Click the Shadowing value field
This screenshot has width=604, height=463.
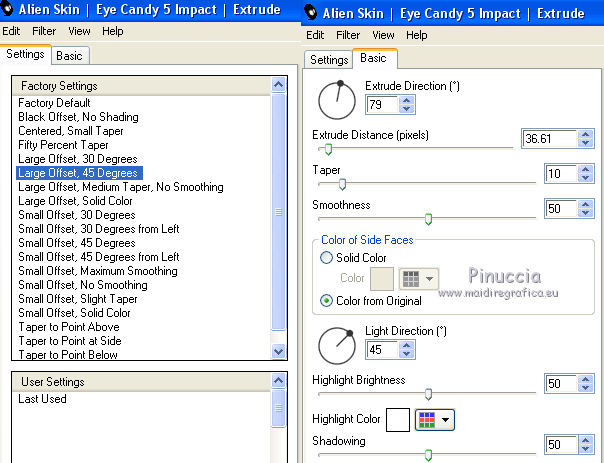[562, 445]
